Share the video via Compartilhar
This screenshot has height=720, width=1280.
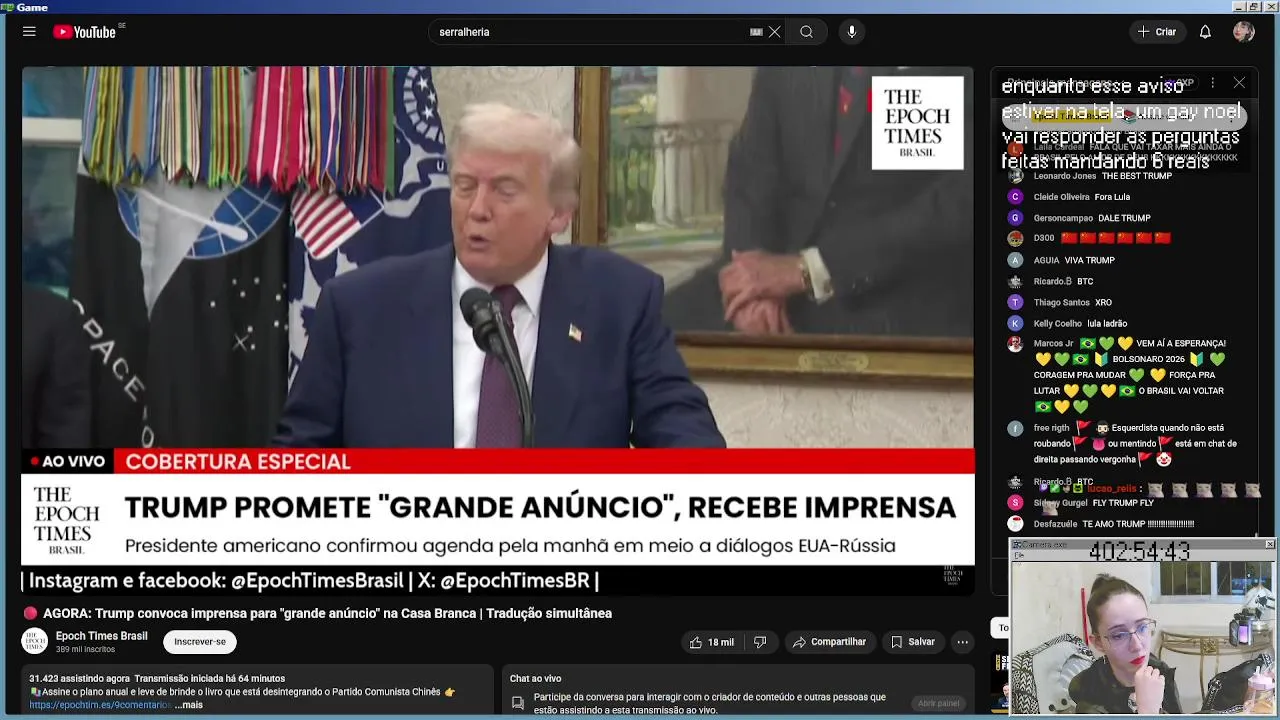click(829, 642)
